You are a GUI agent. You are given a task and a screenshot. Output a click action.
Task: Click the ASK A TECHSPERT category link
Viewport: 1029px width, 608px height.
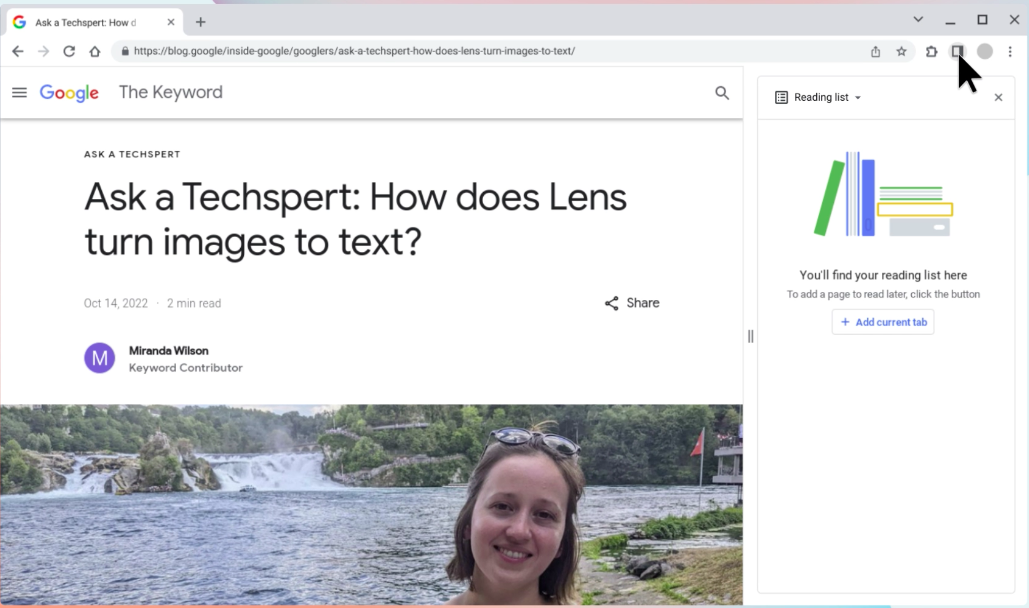pyautogui.click(x=132, y=154)
